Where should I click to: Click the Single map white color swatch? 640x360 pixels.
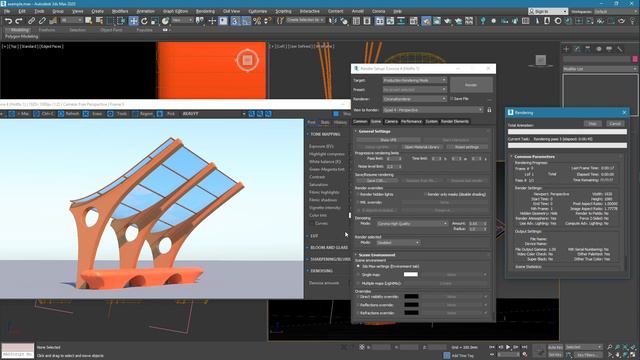pos(411,275)
